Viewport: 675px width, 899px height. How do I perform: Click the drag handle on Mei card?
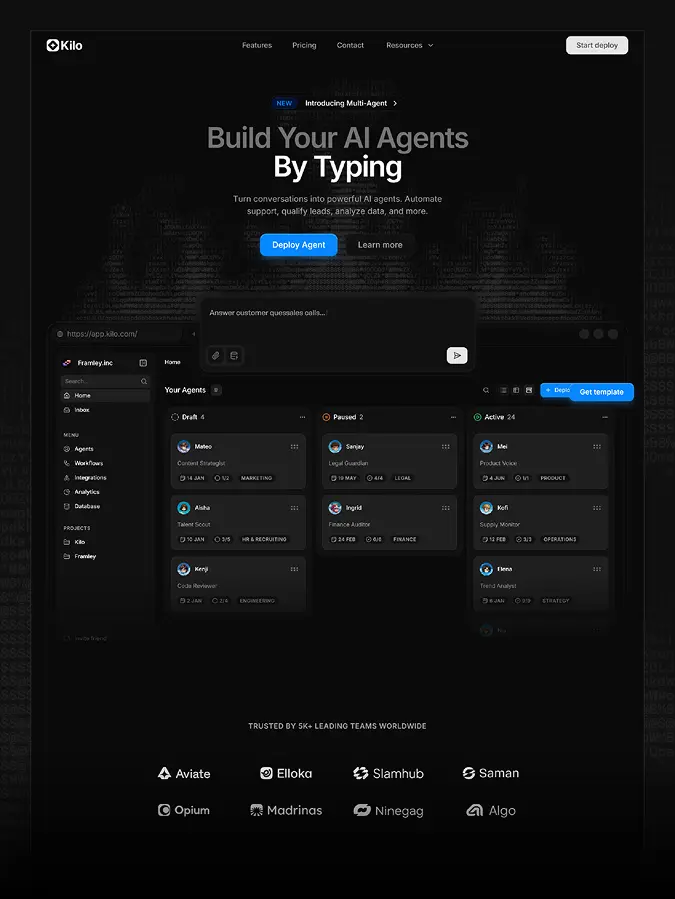[x=597, y=447]
